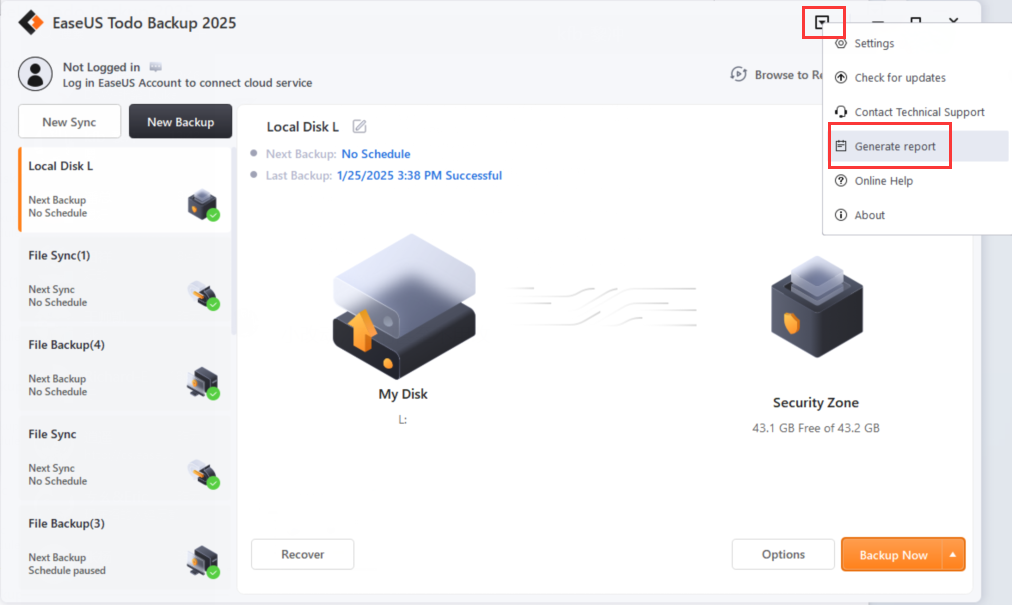Click the menu dropdown icon in title bar
1012x605 pixels.
[822, 22]
